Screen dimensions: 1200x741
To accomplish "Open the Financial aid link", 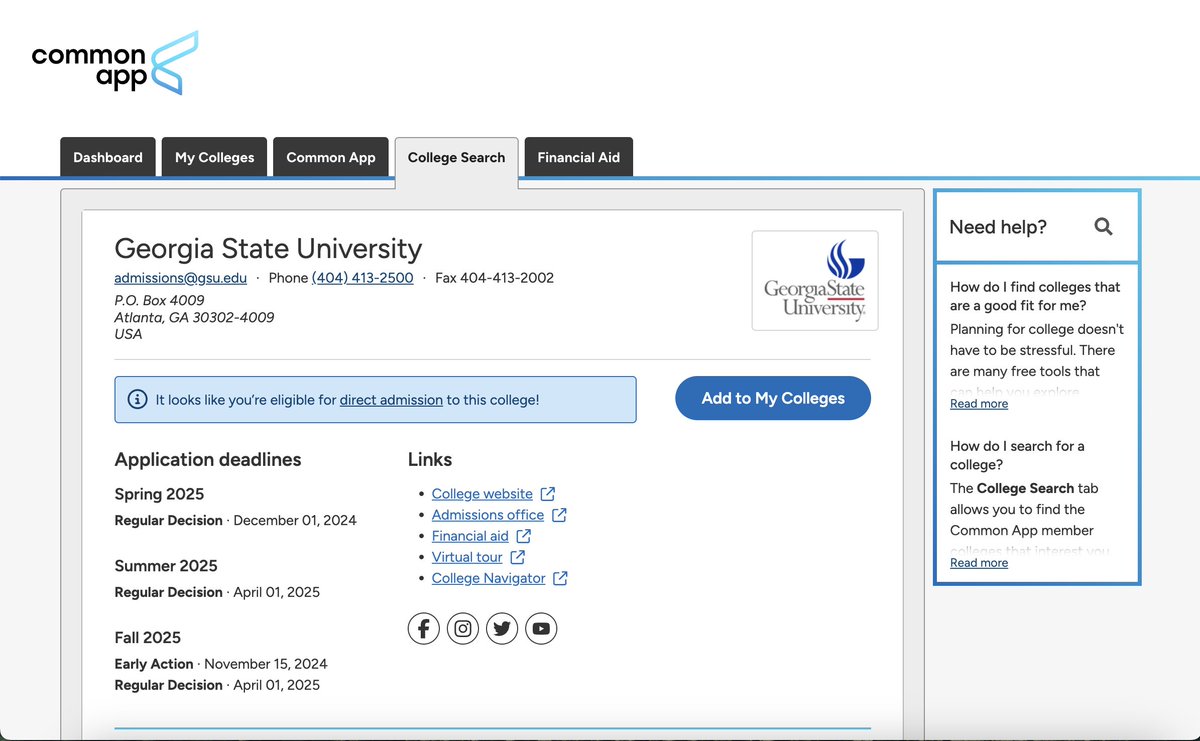I will [470, 536].
